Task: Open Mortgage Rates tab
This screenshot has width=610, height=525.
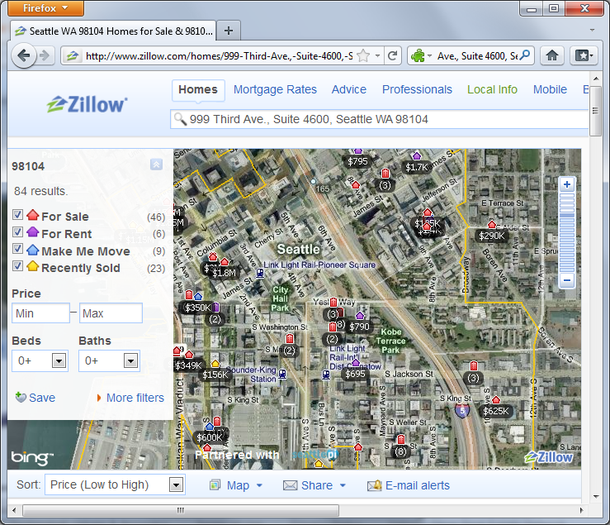Action: click(x=275, y=89)
